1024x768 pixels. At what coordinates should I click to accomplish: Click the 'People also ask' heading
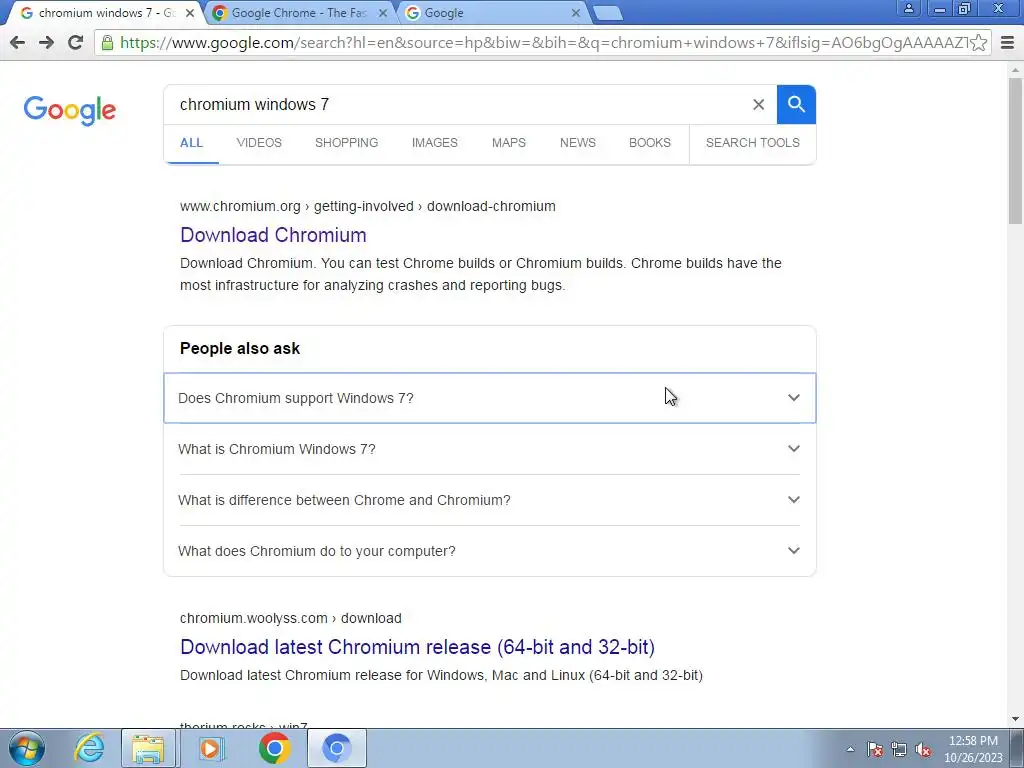pos(240,349)
